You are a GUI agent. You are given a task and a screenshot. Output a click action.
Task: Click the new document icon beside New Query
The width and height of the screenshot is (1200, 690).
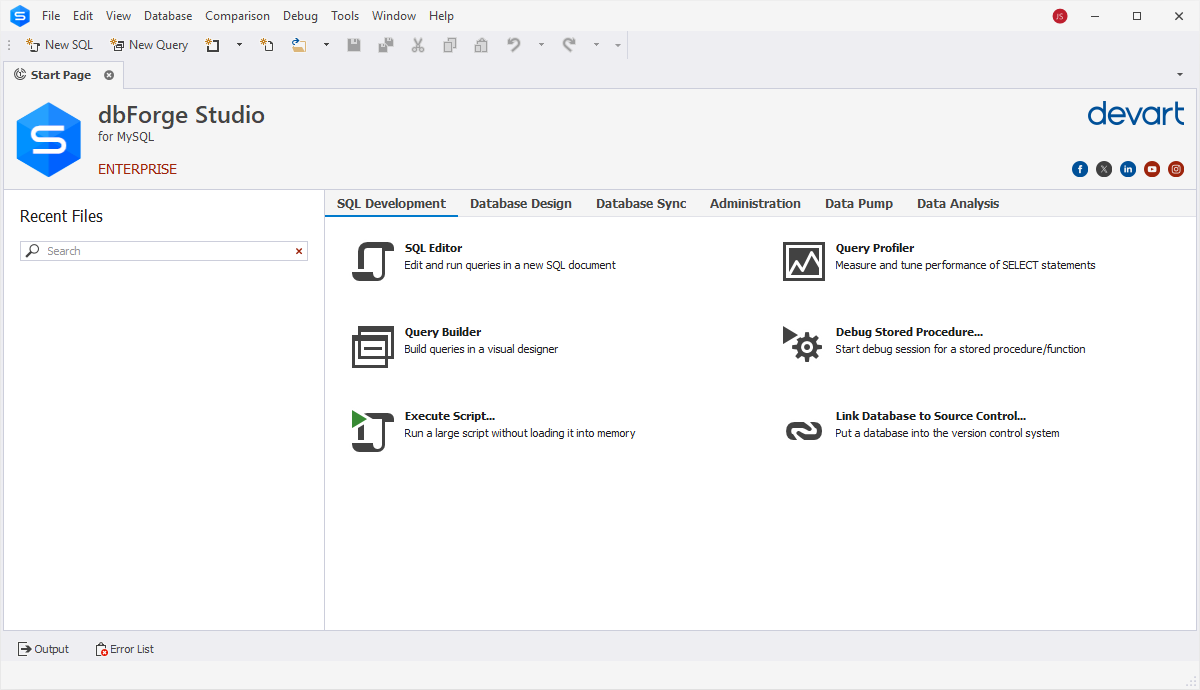coord(212,45)
